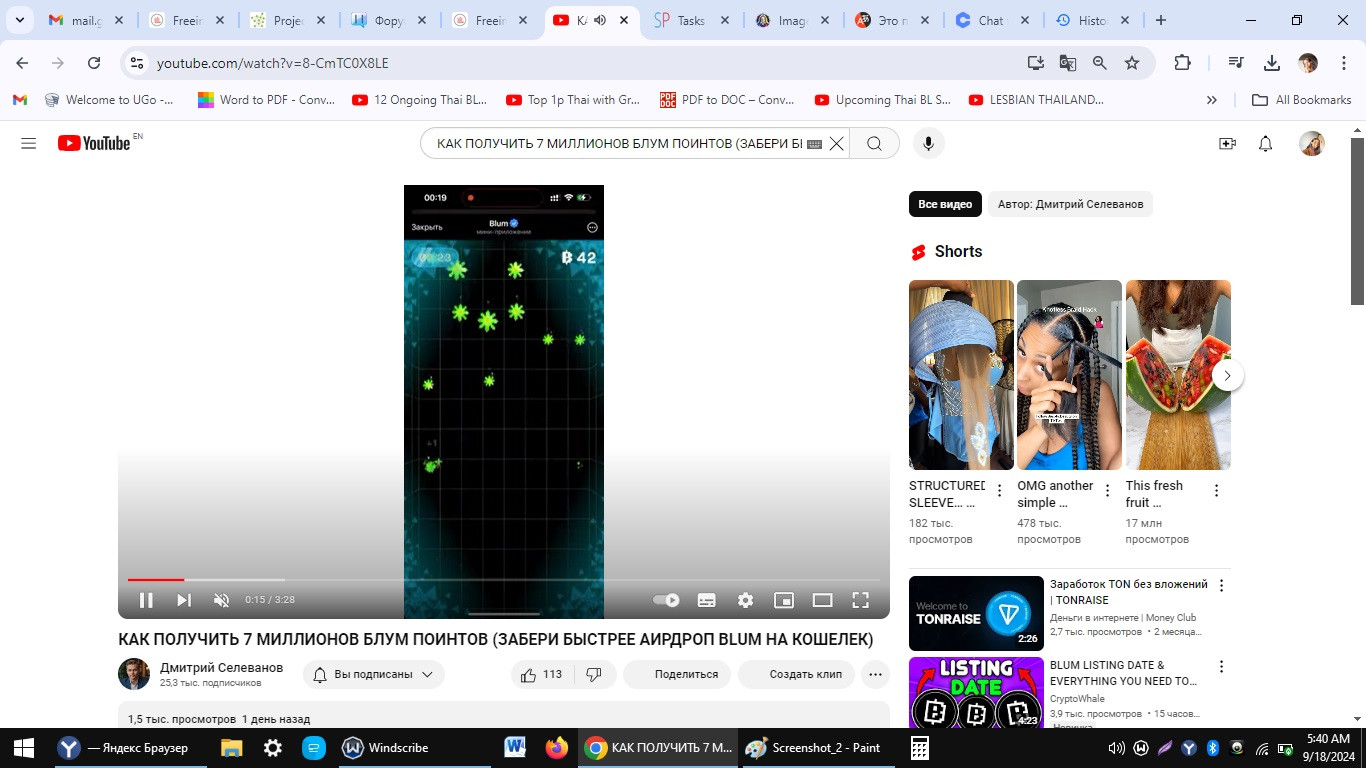Click the video's main title text
The image size is (1366, 768).
[495, 639]
